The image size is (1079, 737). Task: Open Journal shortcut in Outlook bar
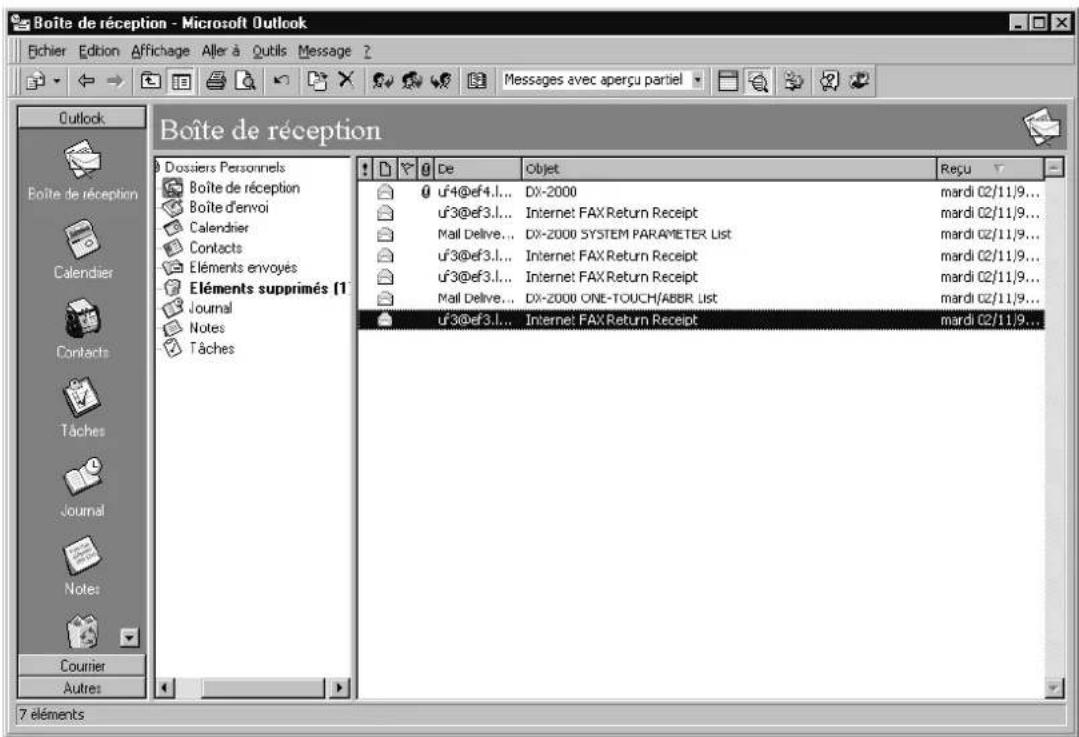[x=83, y=487]
